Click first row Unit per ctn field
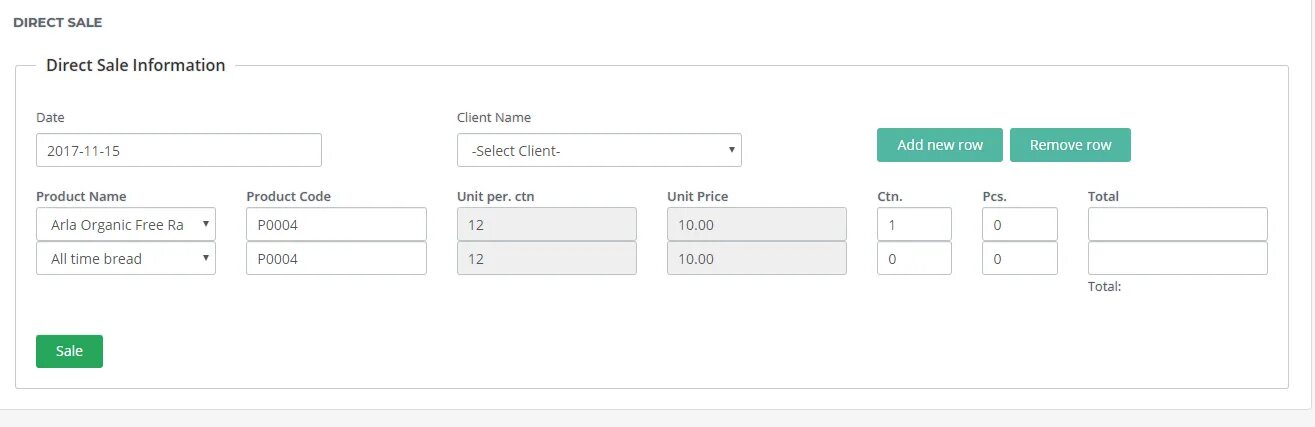The height and width of the screenshot is (427, 1315). 546,224
